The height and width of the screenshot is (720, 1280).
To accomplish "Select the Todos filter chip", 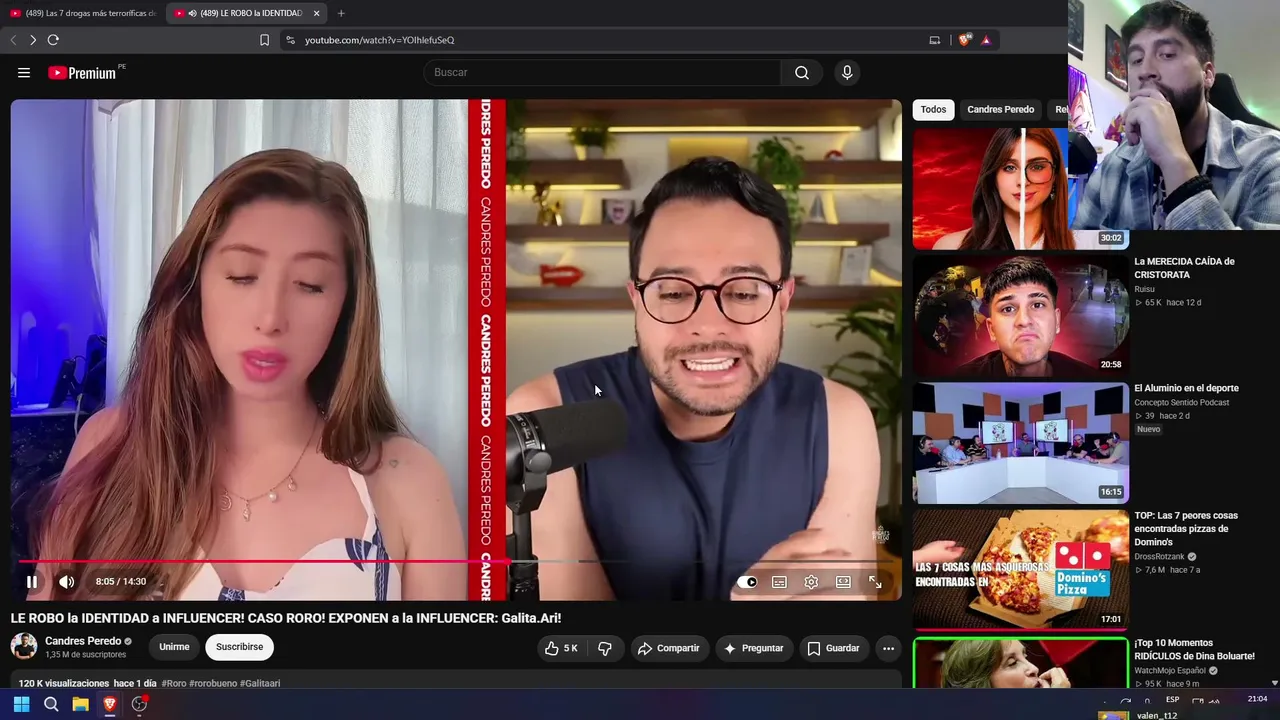I will 933,109.
